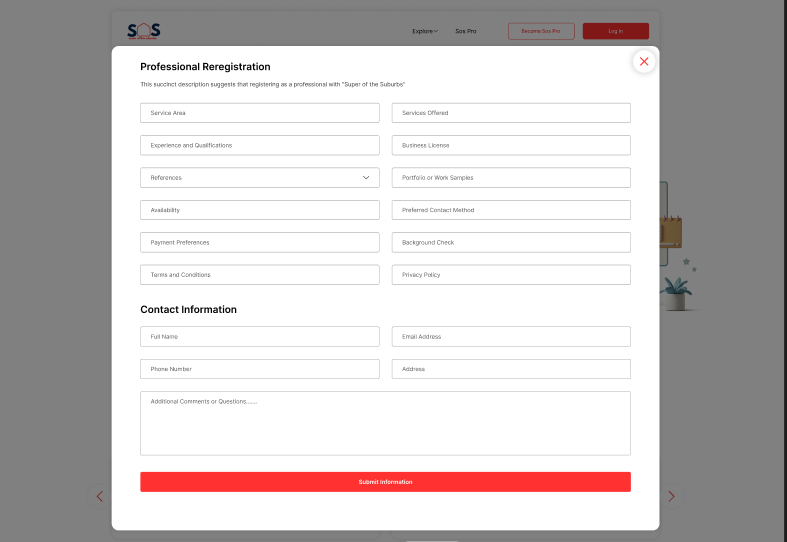The image size is (787, 542).
Task: Click the Additional Comments or Questions textarea
Action: [x=385, y=424]
